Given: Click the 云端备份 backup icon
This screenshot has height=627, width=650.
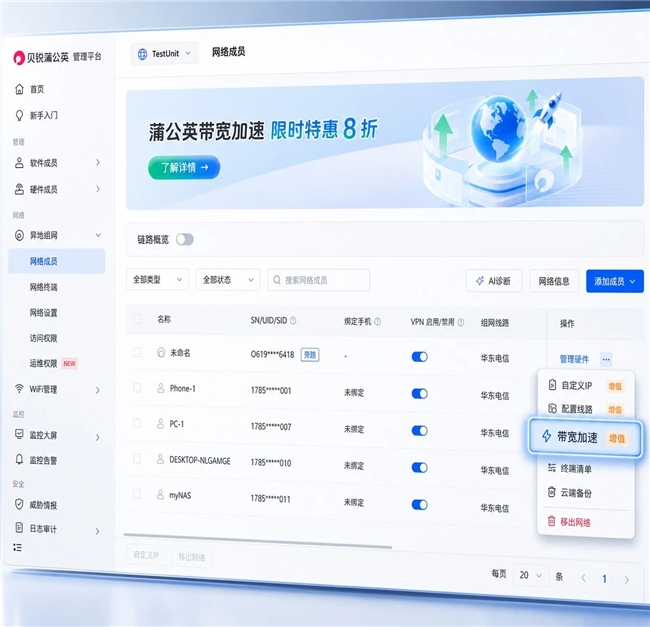Looking at the screenshot, I should click(552, 492).
